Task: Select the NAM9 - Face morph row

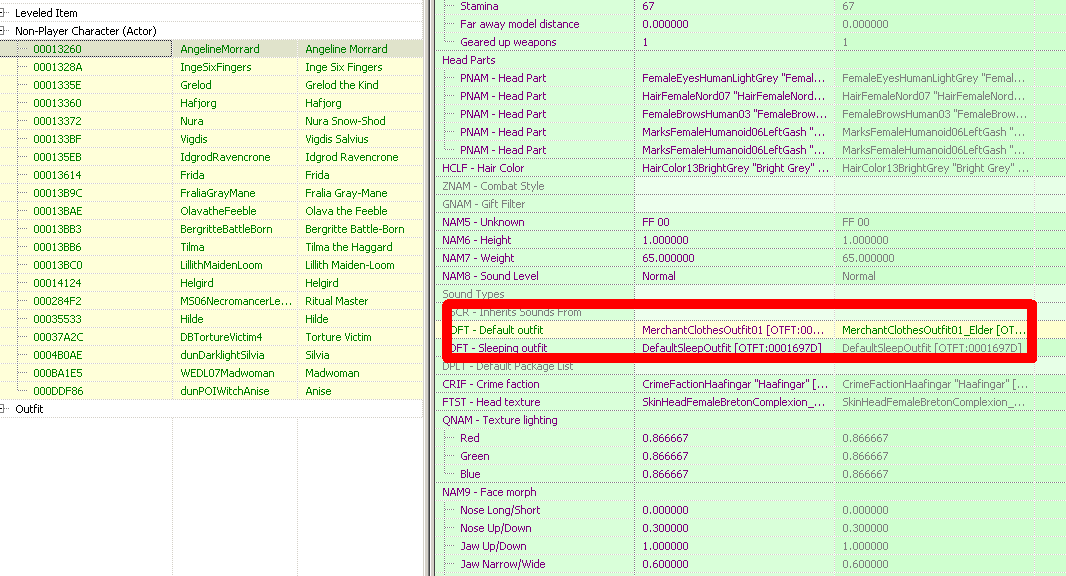Action: (x=751, y=492)
